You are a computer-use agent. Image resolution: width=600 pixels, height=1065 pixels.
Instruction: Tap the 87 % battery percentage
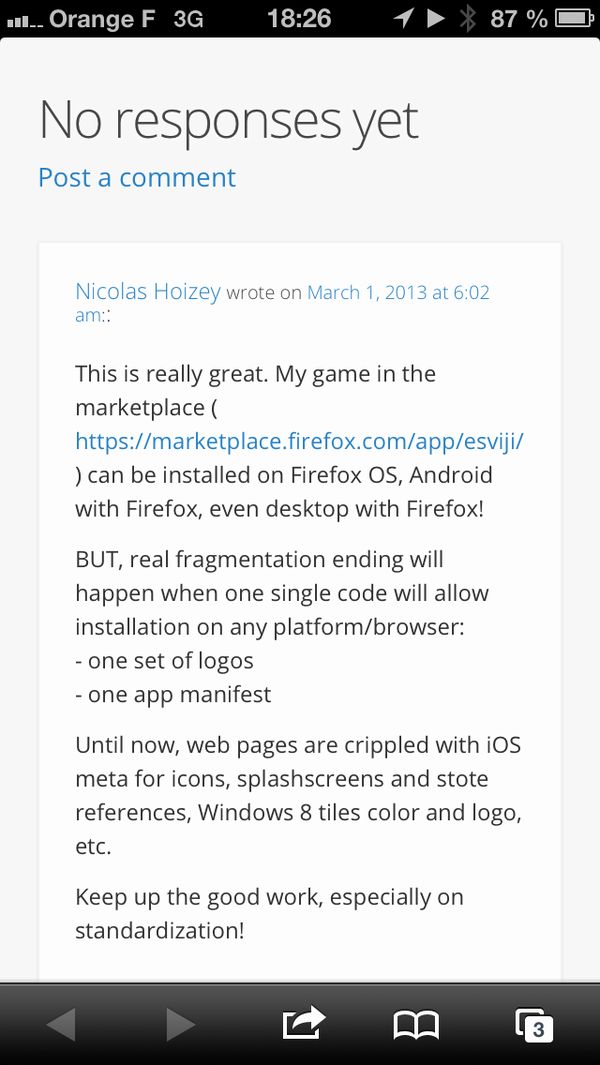pyautogui.click(x=519, y=18)
